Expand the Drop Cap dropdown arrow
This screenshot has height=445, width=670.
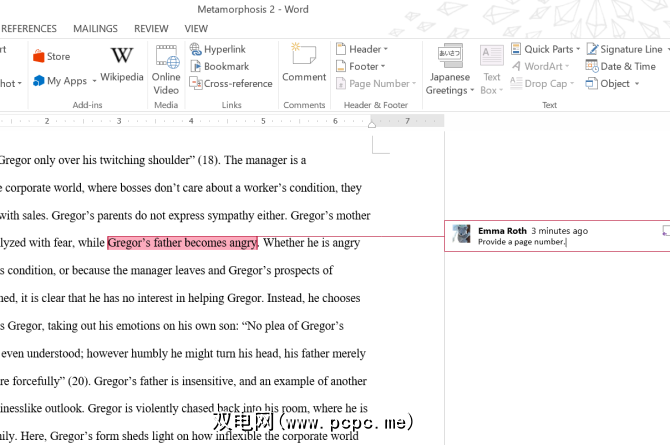pyautogui.click(x=572, y=83)
